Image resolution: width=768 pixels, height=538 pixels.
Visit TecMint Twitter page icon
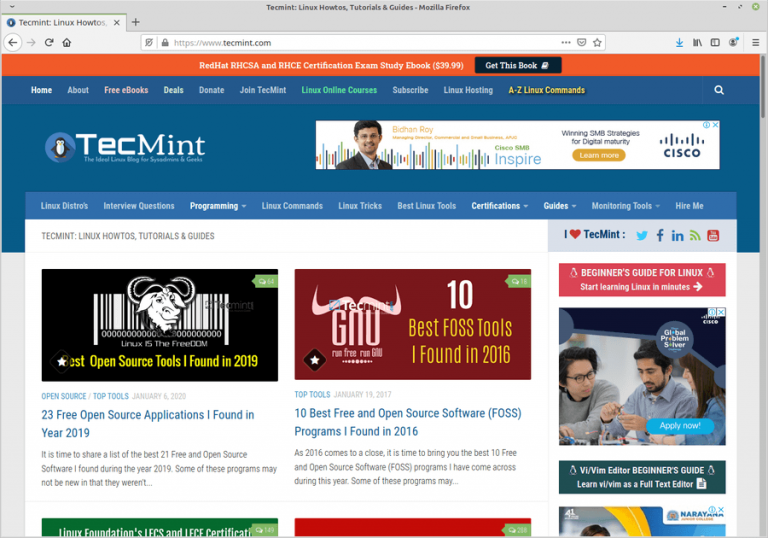pos(642,236)
